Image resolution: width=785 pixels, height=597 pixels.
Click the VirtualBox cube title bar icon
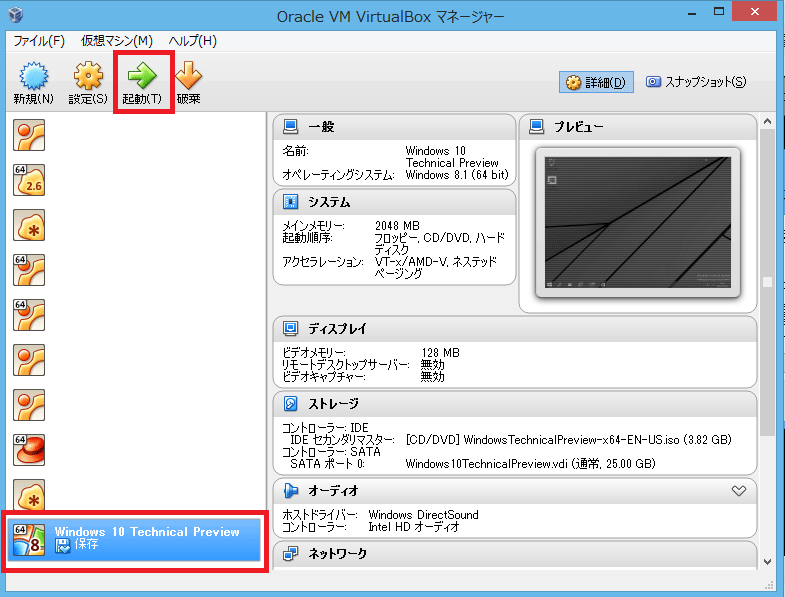16,15
